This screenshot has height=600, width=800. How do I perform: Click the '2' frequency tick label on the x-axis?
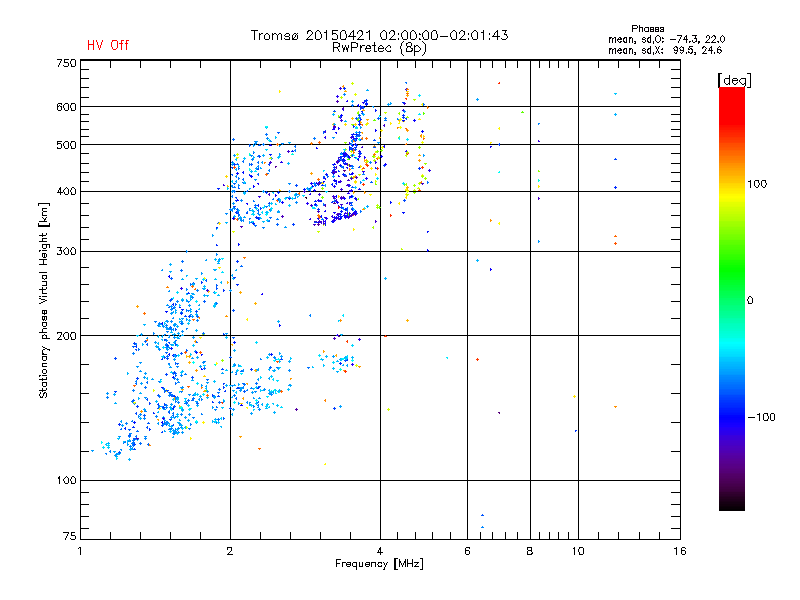tap(230, 551)
